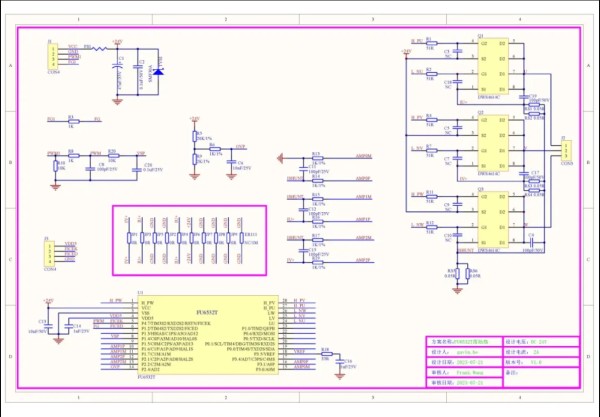Select resistor R6 leading to OVP
The height and width of the screenshot is (417, 600).
(x=215, y=149)
